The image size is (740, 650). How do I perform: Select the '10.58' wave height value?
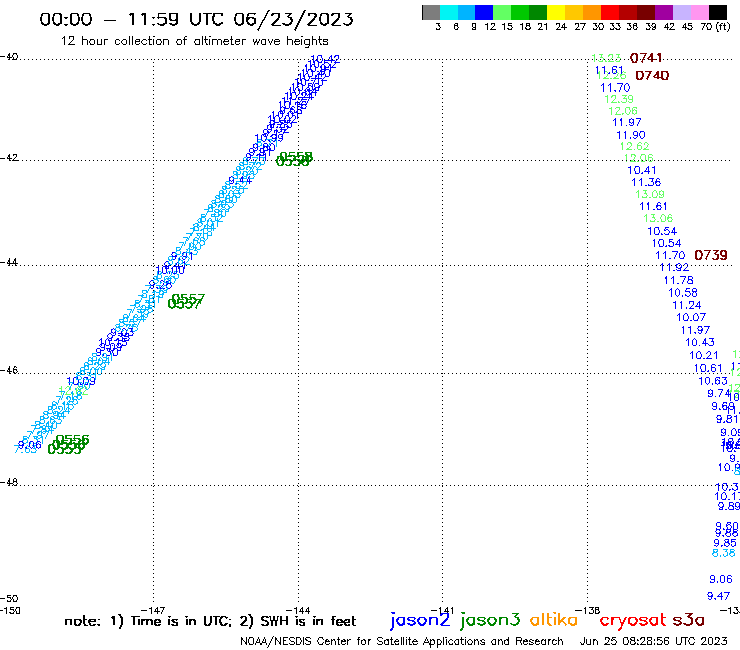[683, 293]
